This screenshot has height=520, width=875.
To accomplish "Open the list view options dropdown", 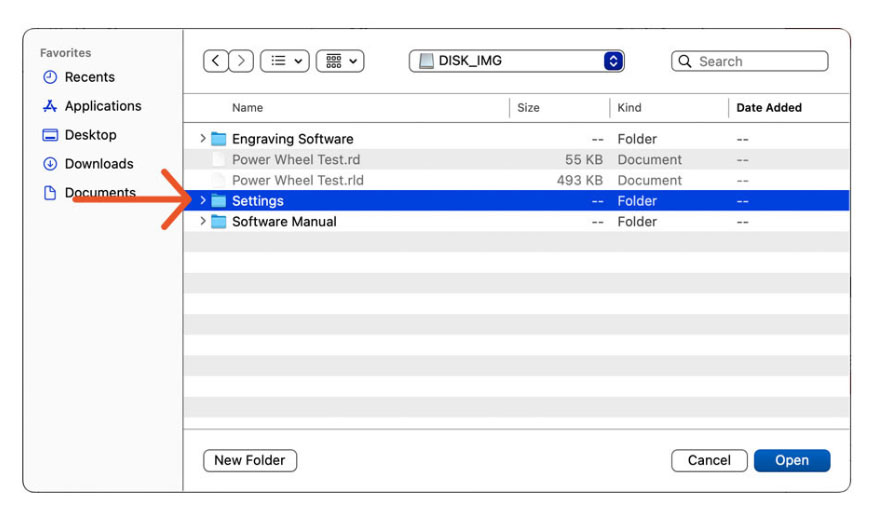I will 285,61.
